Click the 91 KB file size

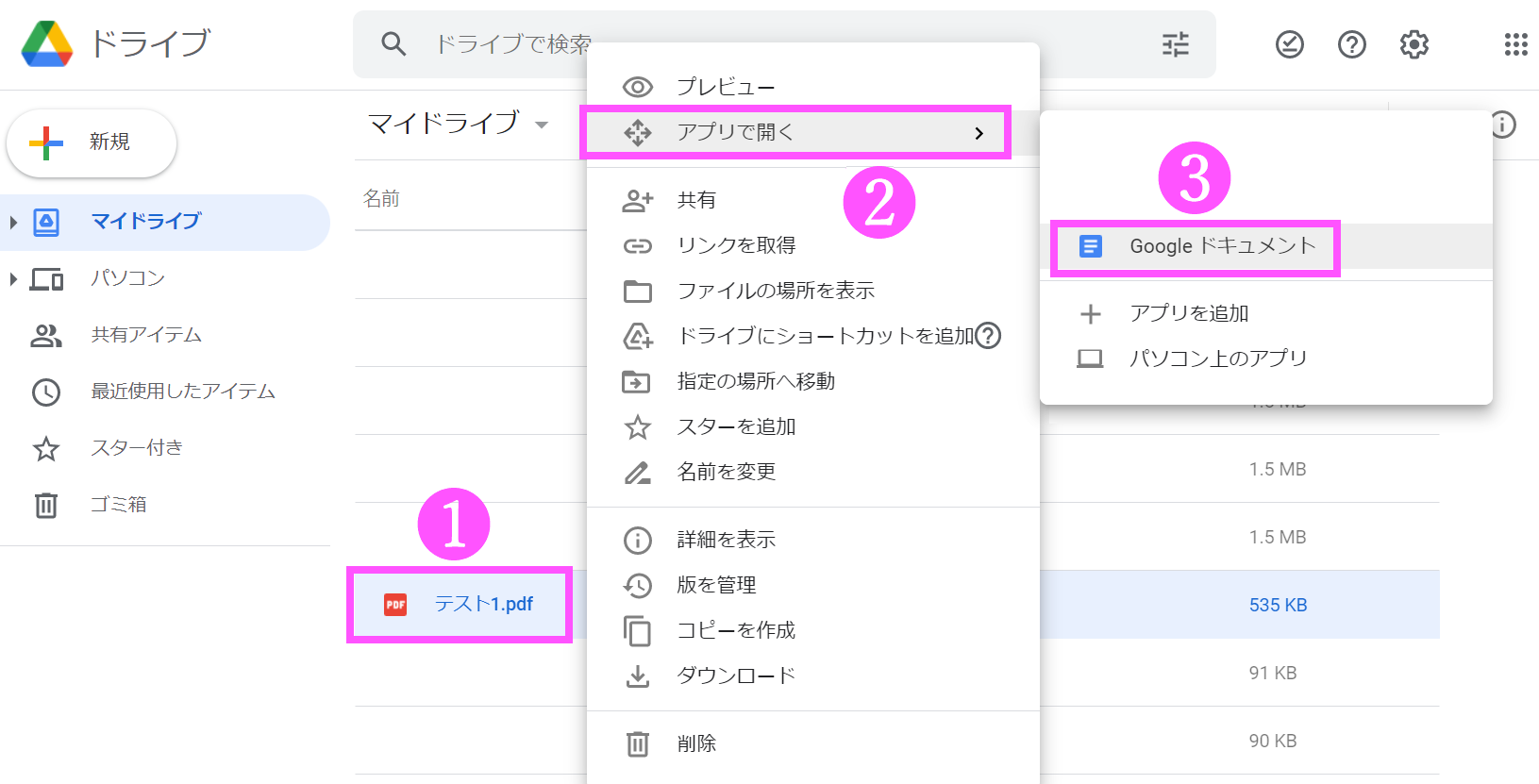[x=1273, y=674]
